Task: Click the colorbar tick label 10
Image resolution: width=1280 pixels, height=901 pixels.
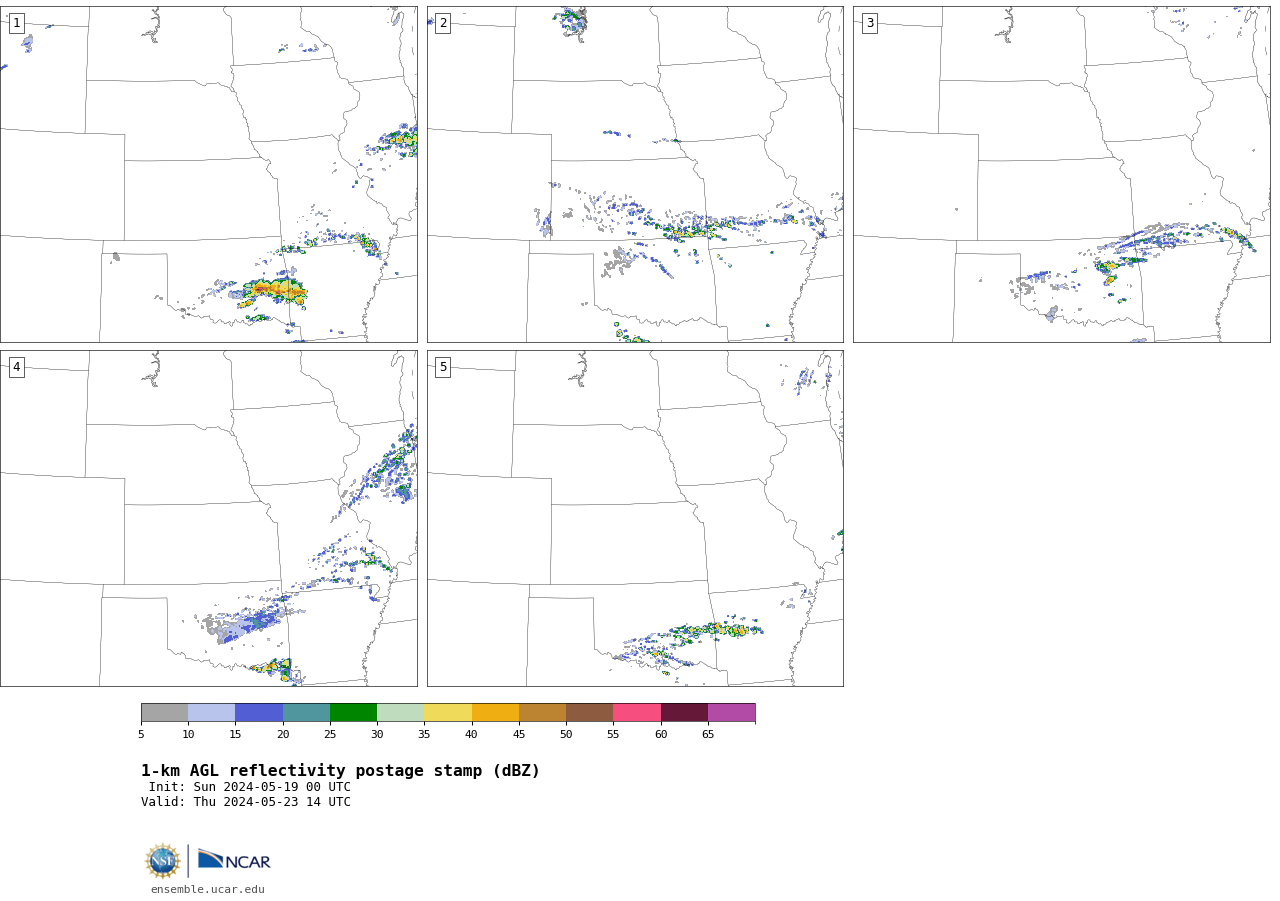Action: (x=188, y=735)
